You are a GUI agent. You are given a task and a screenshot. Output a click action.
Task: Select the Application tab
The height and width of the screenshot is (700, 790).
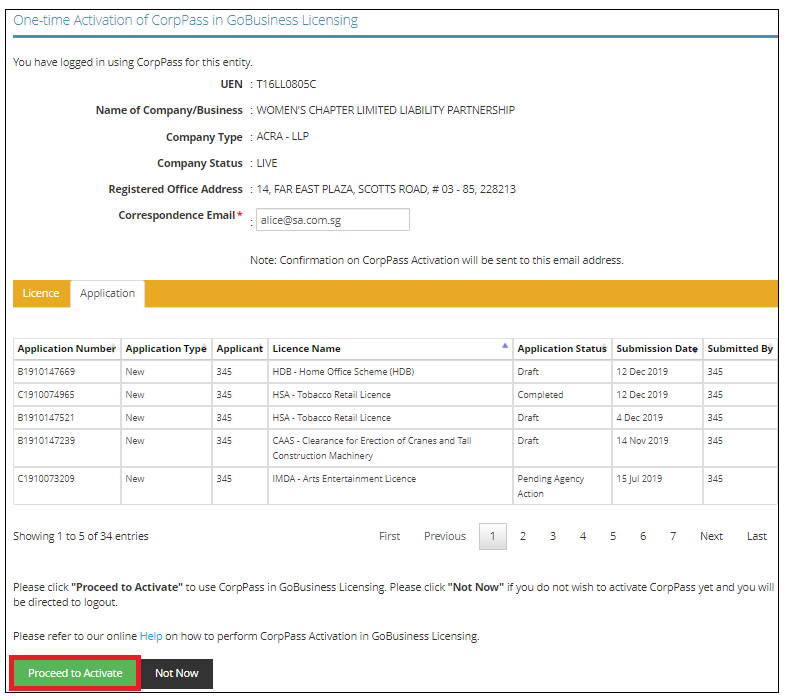tap(107, 293)
